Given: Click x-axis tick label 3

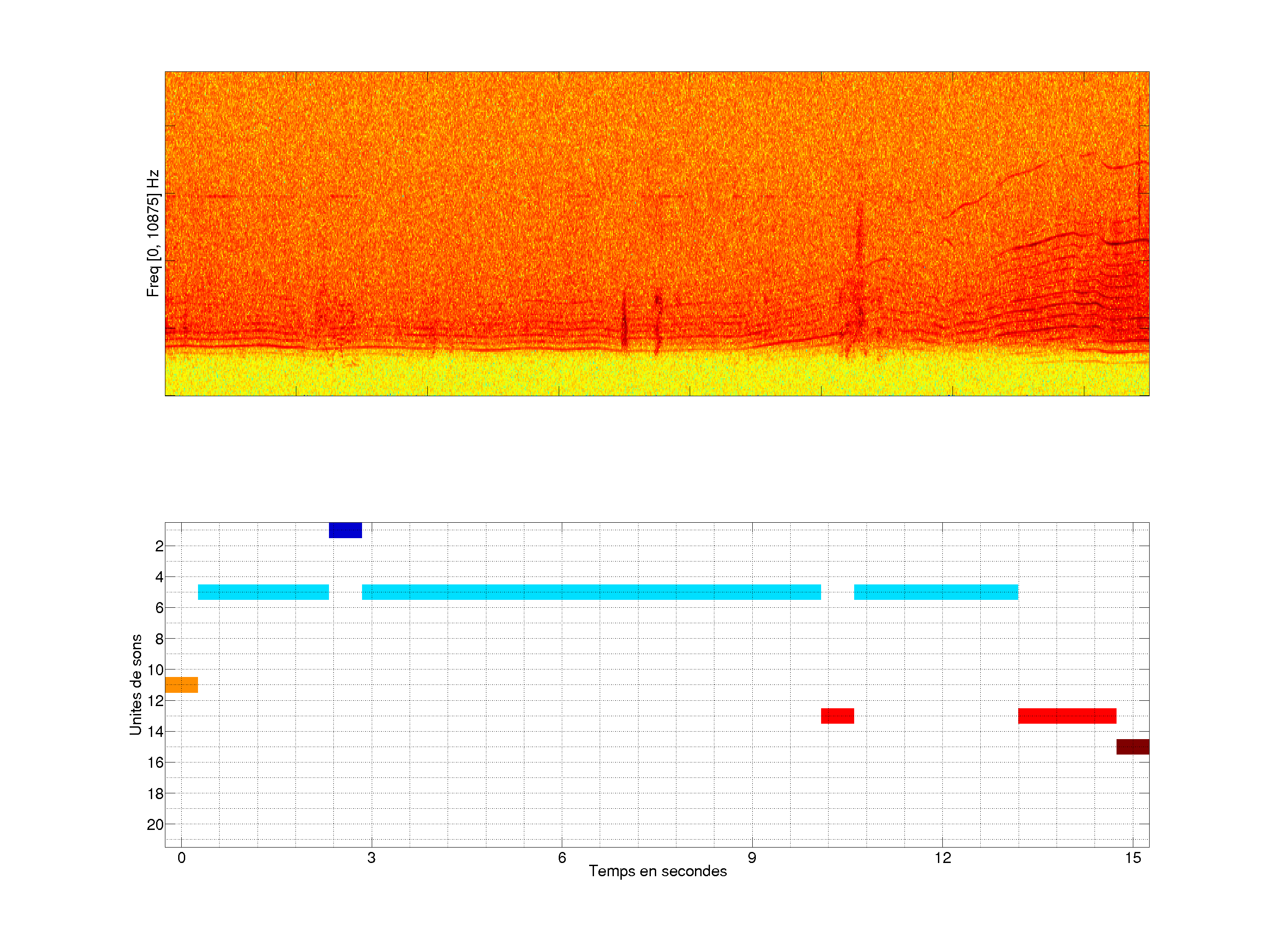Looking at the screenshot, I should pyautogui.click(x=371, y=858).
